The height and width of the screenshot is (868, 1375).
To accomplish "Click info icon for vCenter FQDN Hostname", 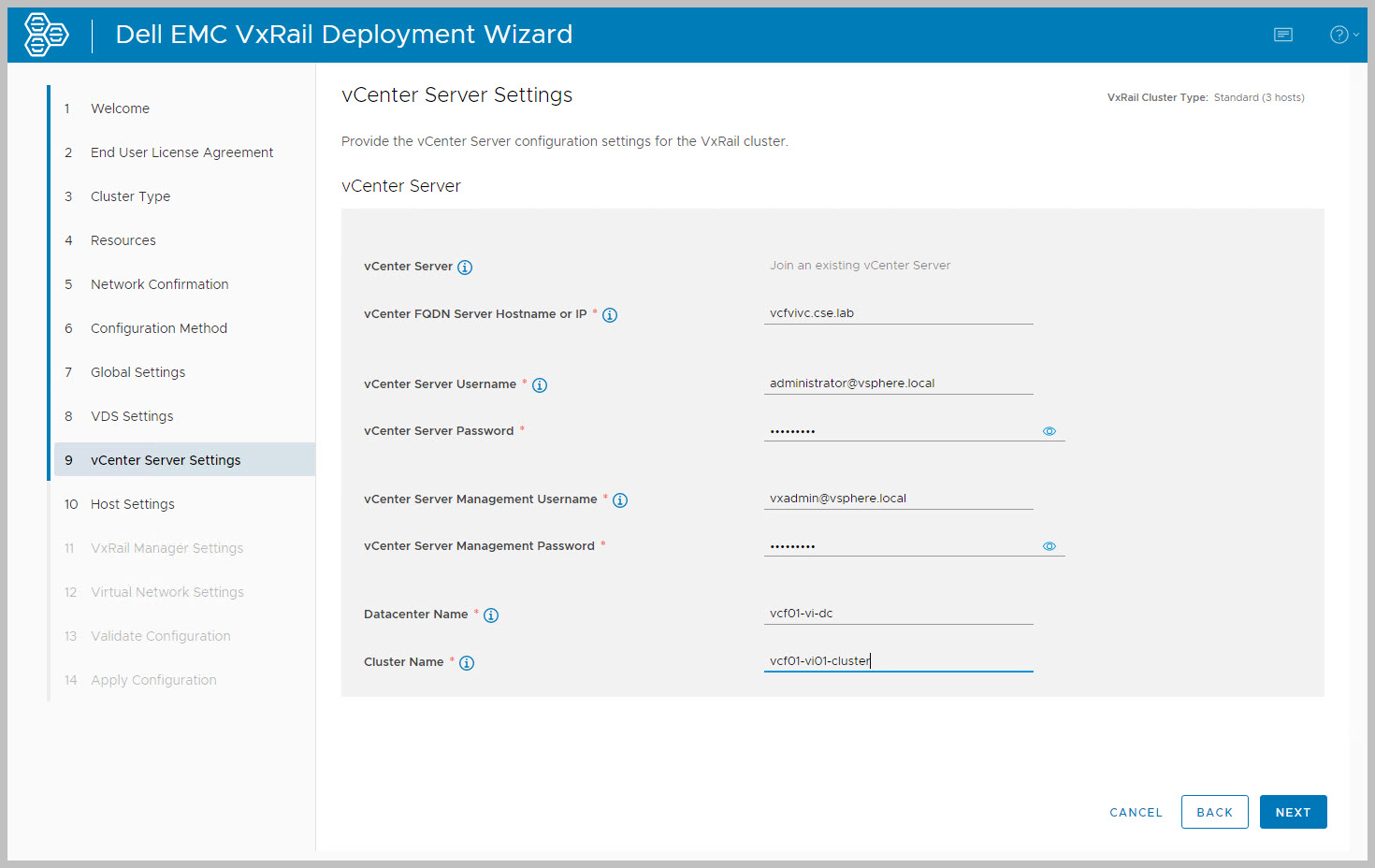I will click(610, 315).
